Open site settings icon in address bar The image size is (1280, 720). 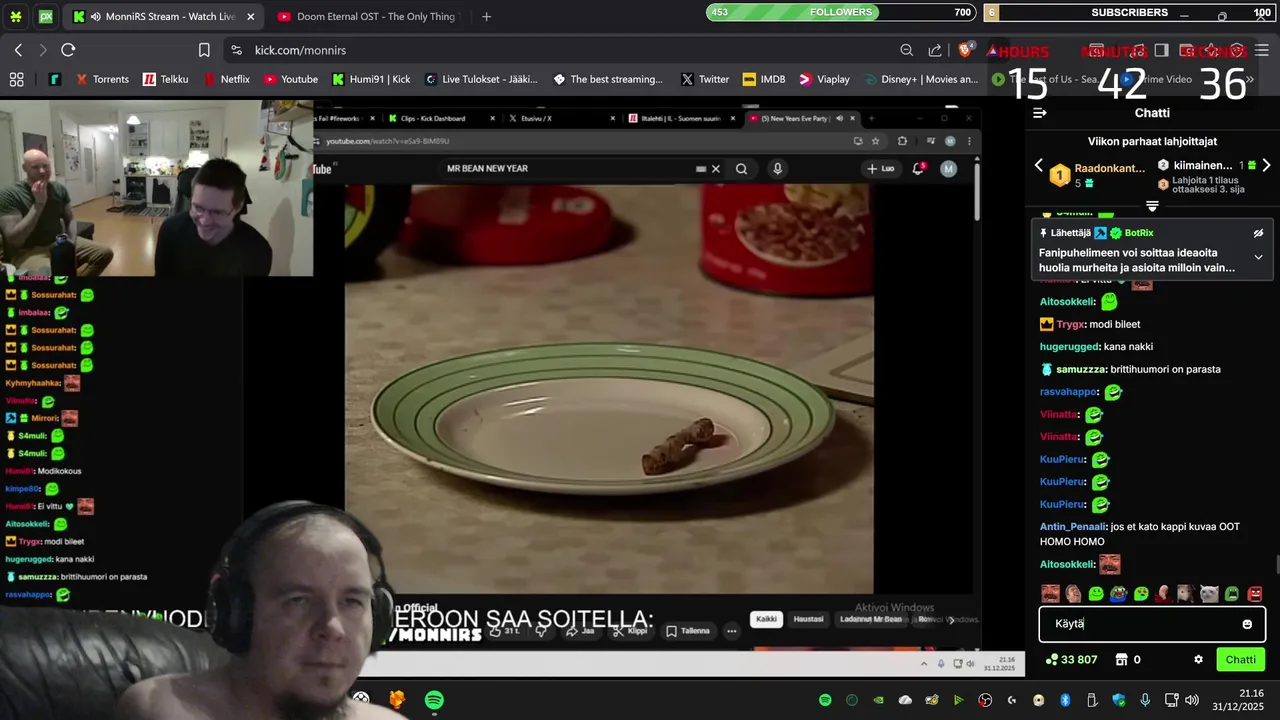236,50
